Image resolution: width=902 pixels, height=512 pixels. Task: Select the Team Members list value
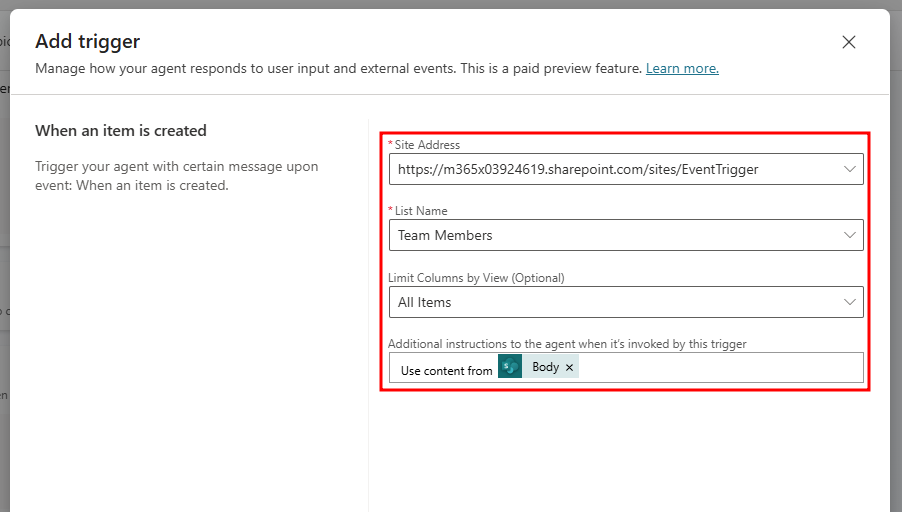[445, 235]
